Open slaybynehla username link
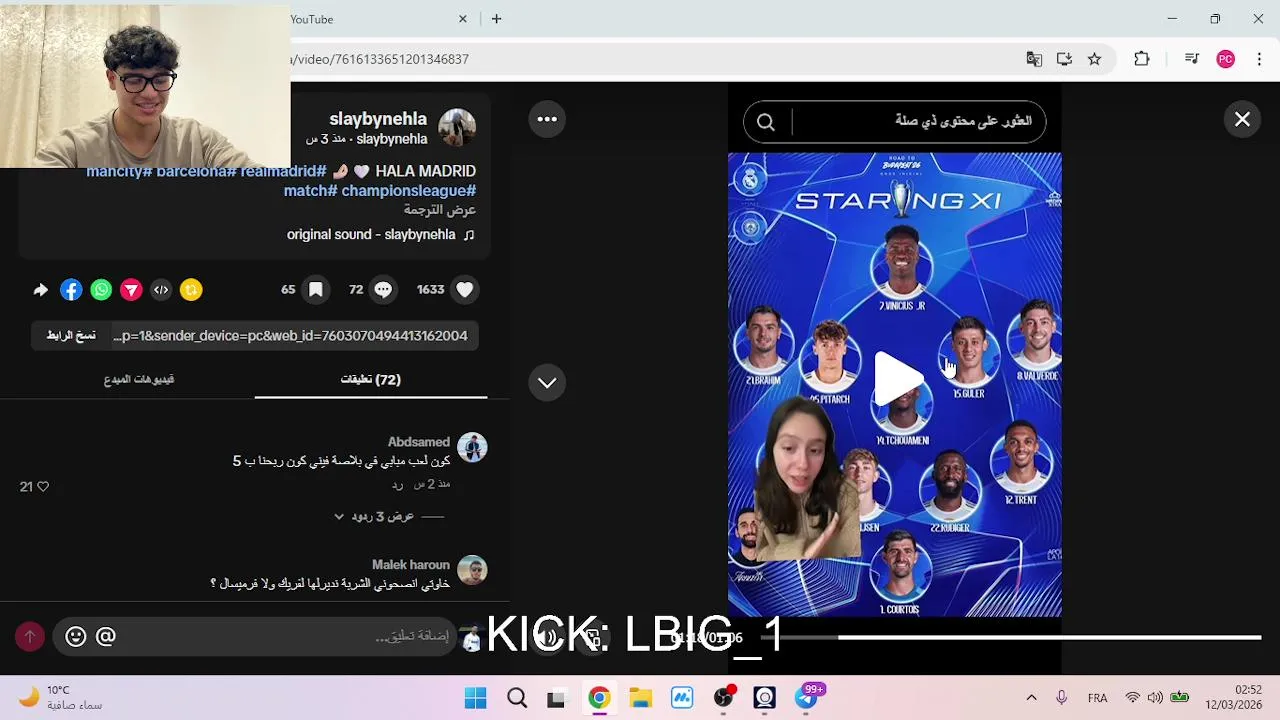This screenshot has height=720, width=1280. (378, 119)
